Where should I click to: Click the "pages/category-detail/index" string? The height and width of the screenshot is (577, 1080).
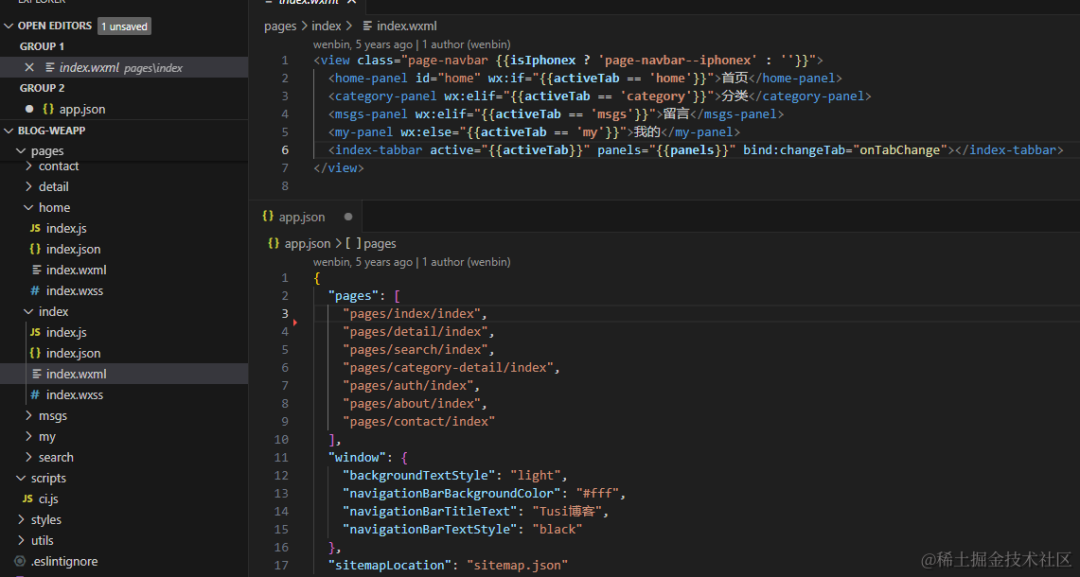448,368
